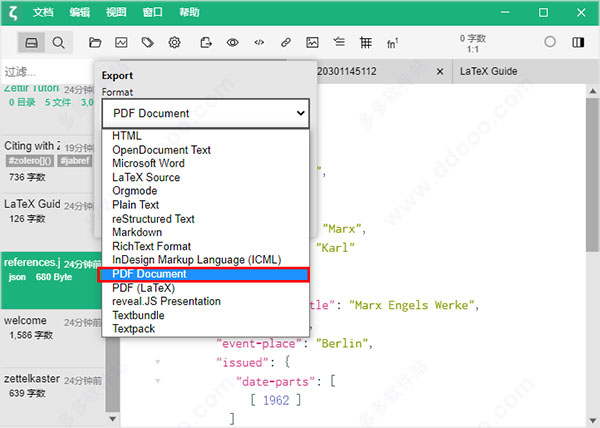The height and width of the screenshot is (428, 600).
Task: Close the 20301145112 tab
Action: pos(440,72)
